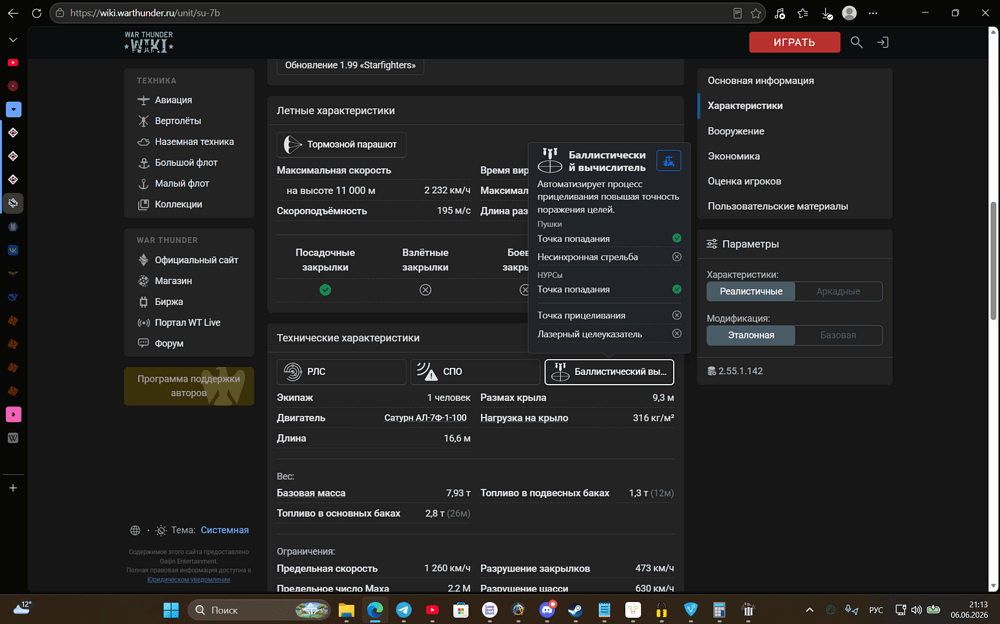The image size is (1000, 624).
Task: Open Steam from taskbar
Action: [x=575, y=610]
